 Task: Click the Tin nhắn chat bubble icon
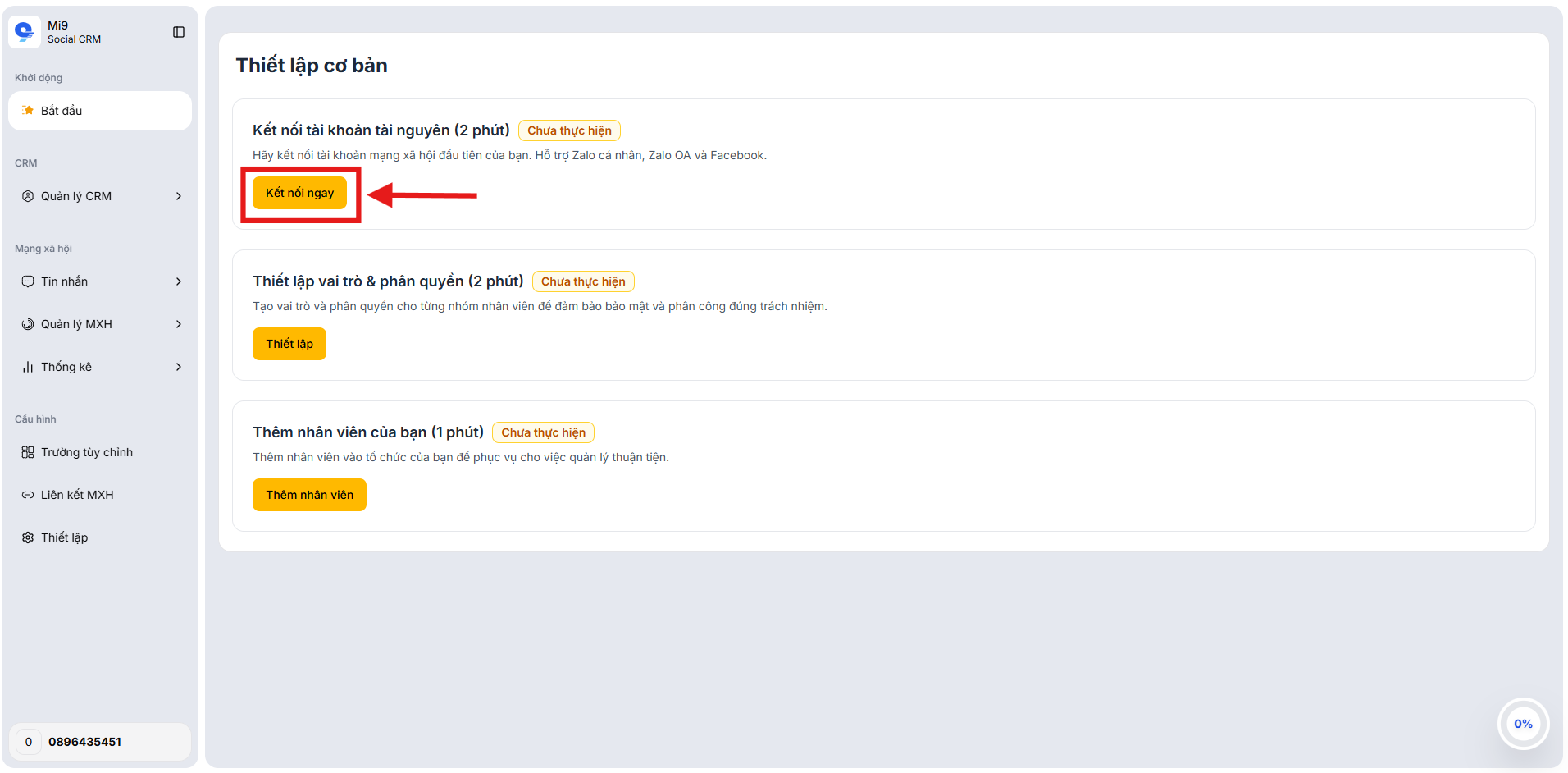click(28, 281)
